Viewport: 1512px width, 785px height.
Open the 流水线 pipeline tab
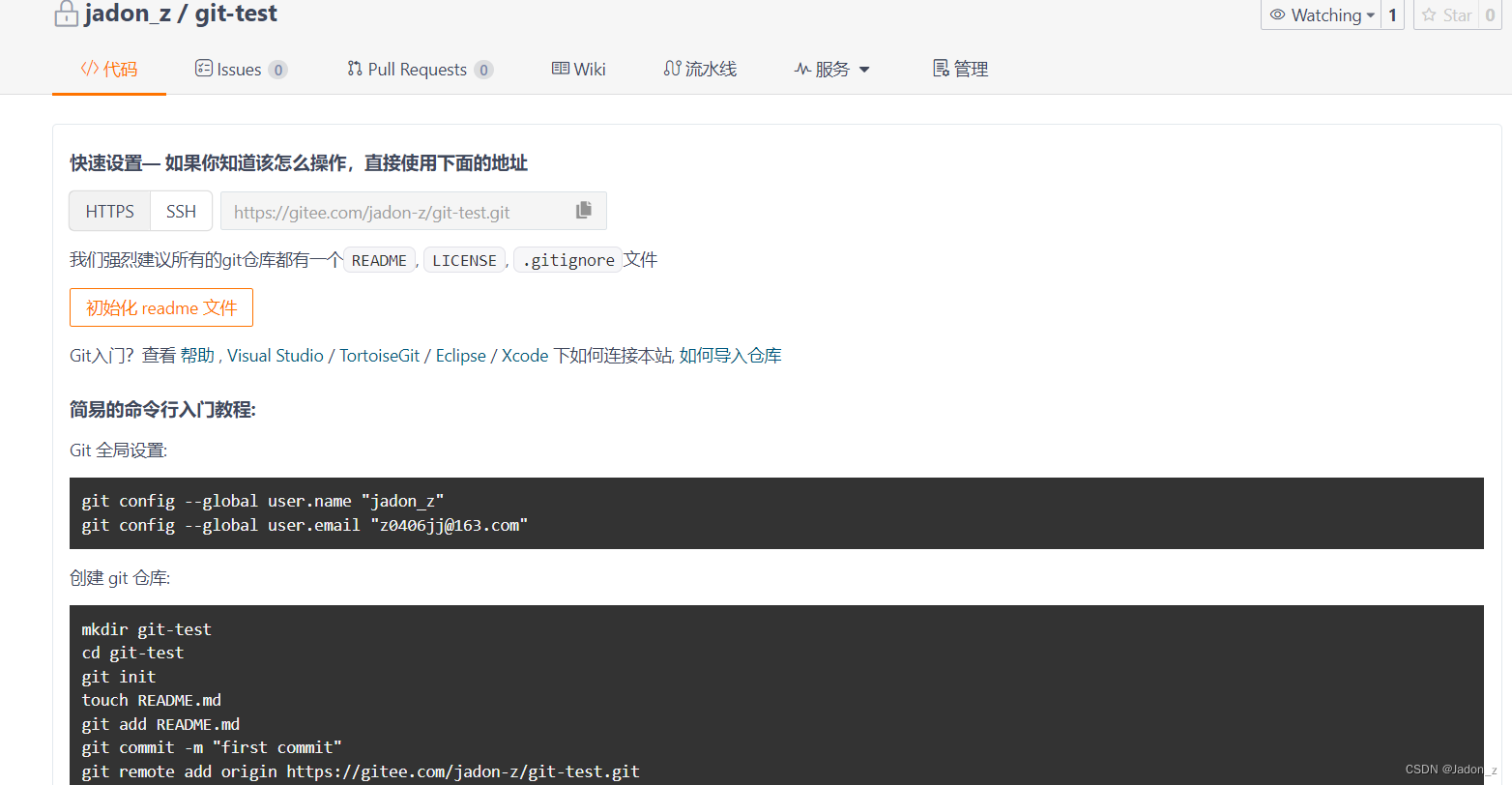[700, 69]
